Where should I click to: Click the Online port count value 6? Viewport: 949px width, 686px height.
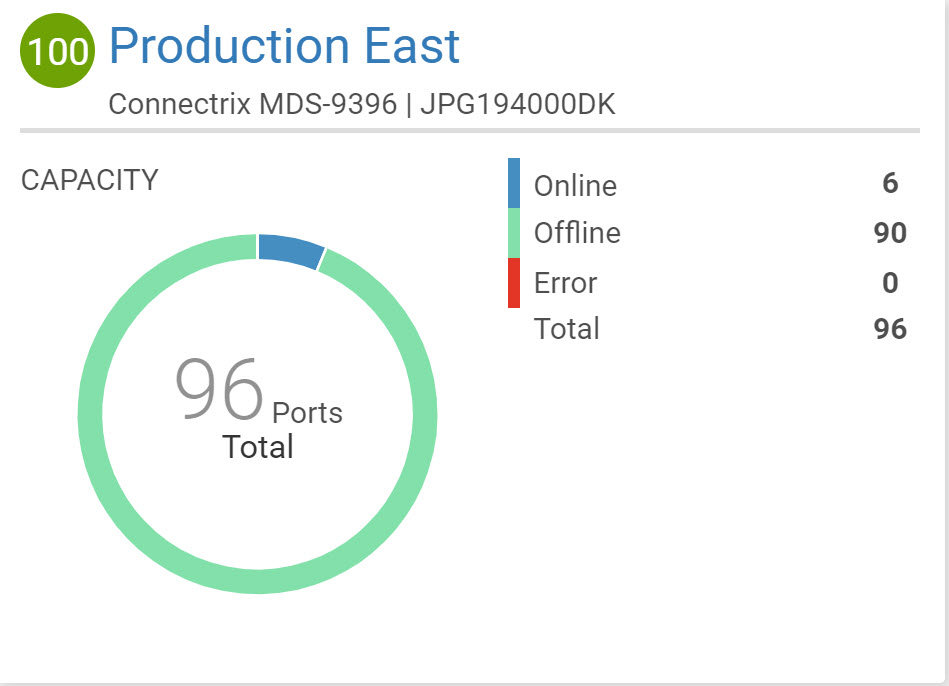890,183
